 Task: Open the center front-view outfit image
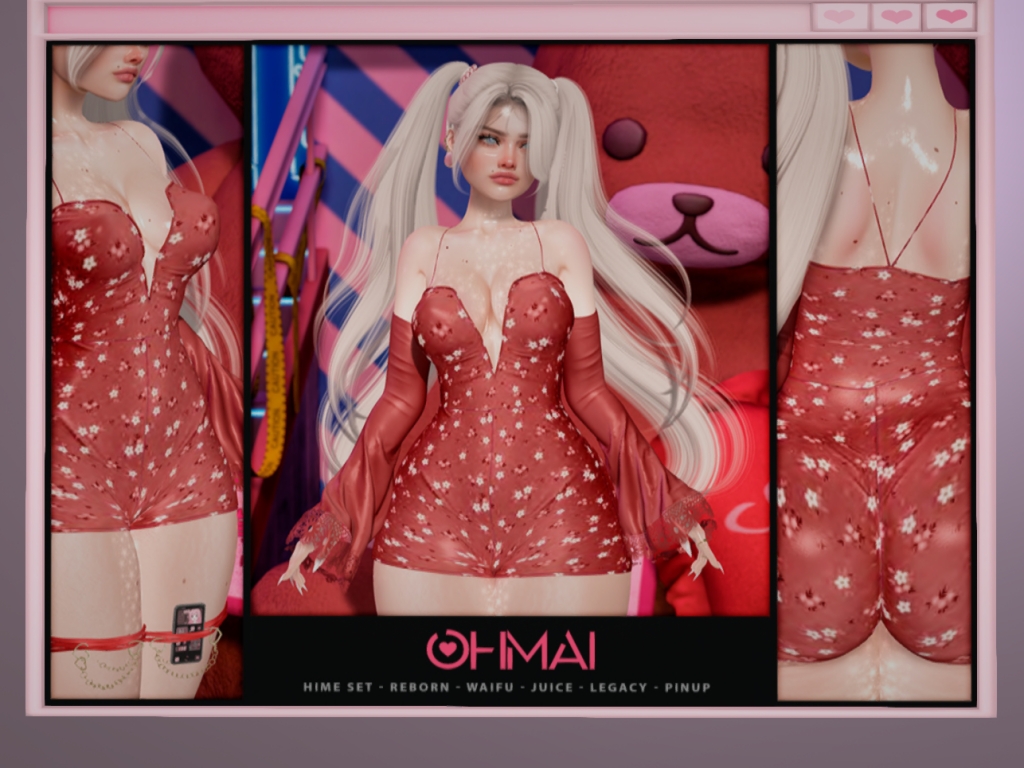tap(510, 330)
